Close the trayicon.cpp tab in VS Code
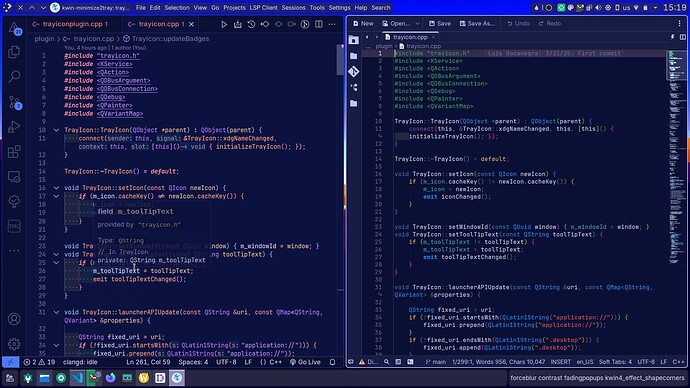The width and height of the screenshot is (690, 388). click(x=191, y=24)
